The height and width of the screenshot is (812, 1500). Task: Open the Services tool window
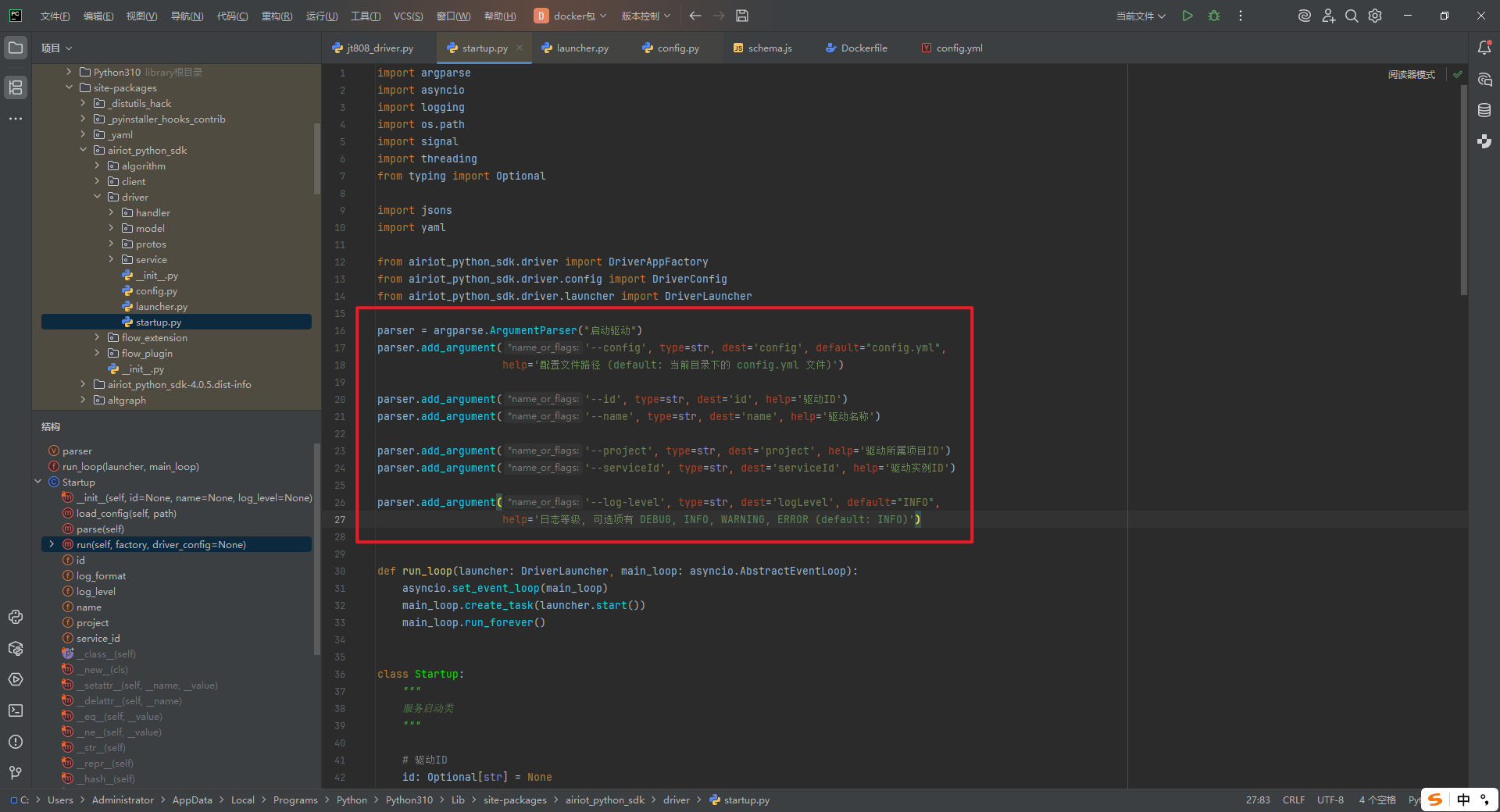[x=16, y=679]
